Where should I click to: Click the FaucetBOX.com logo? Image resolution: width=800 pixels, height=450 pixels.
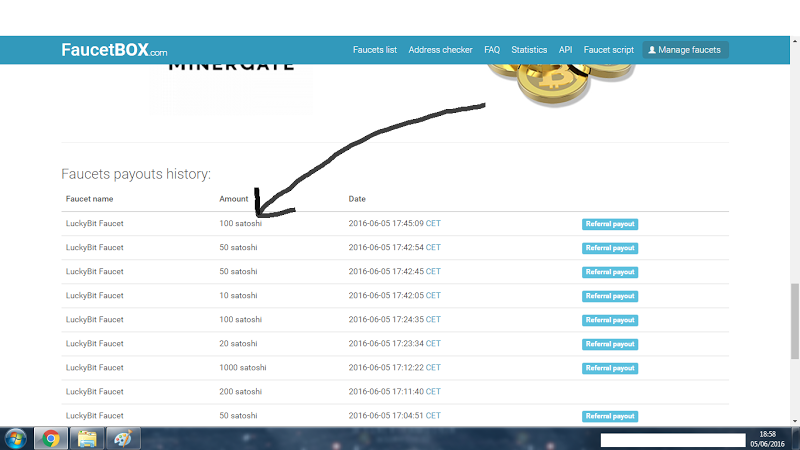tap(114, 50)
